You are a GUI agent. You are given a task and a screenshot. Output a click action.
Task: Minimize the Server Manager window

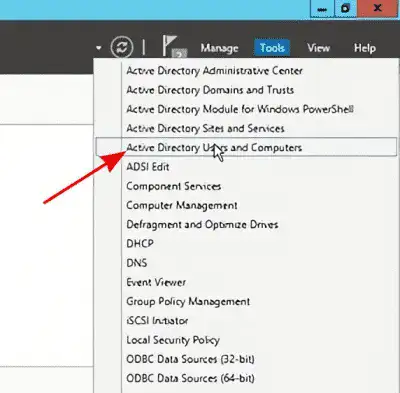(322, 9)
